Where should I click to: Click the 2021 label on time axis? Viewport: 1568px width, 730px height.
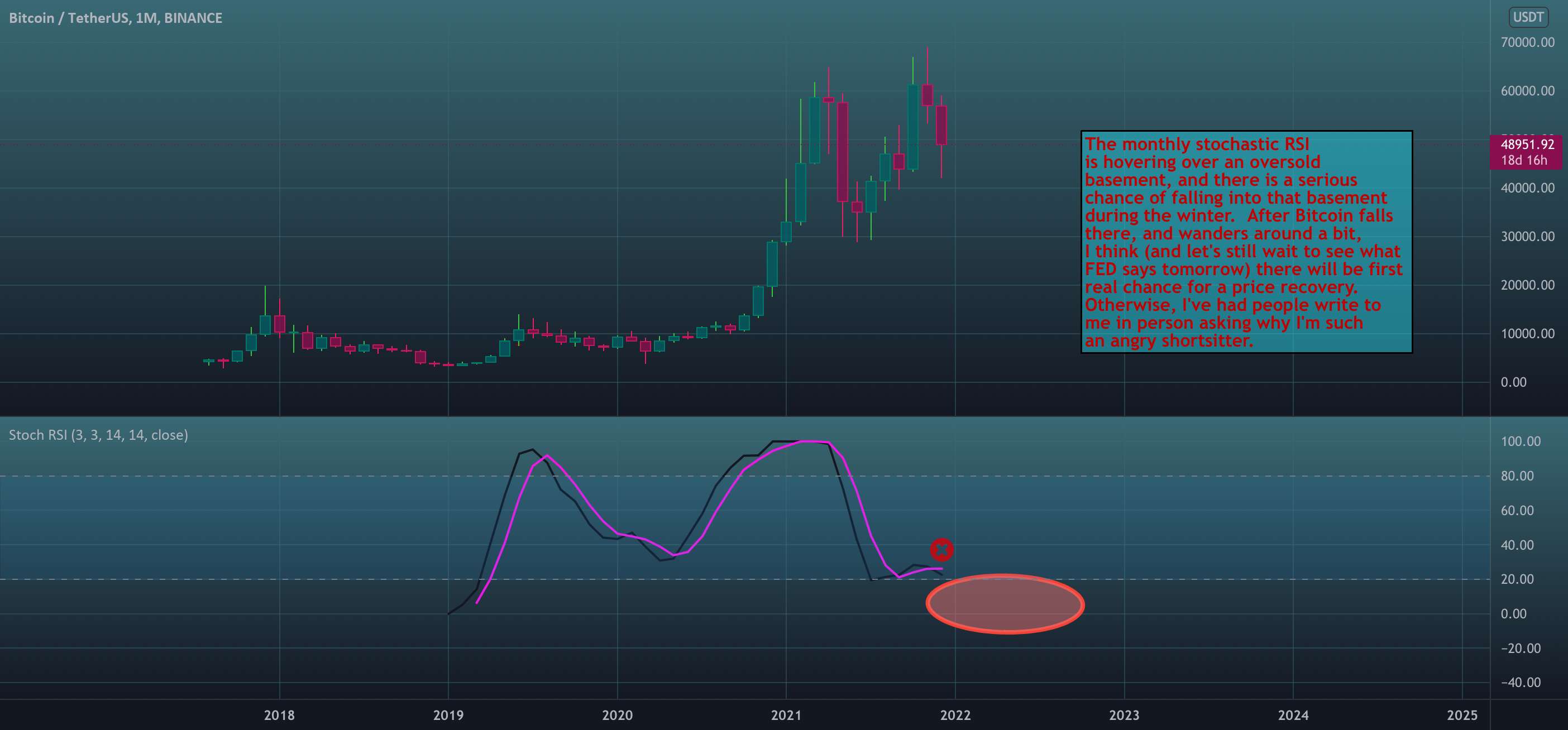tap(786, 715)
